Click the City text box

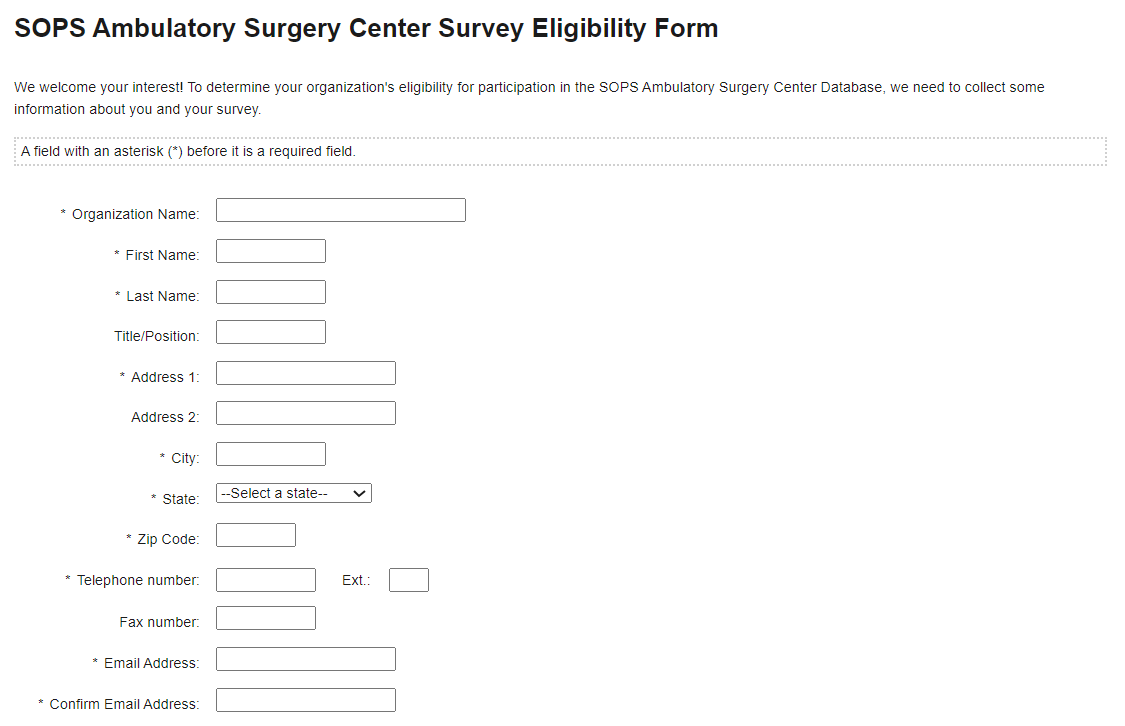point(270,454)
